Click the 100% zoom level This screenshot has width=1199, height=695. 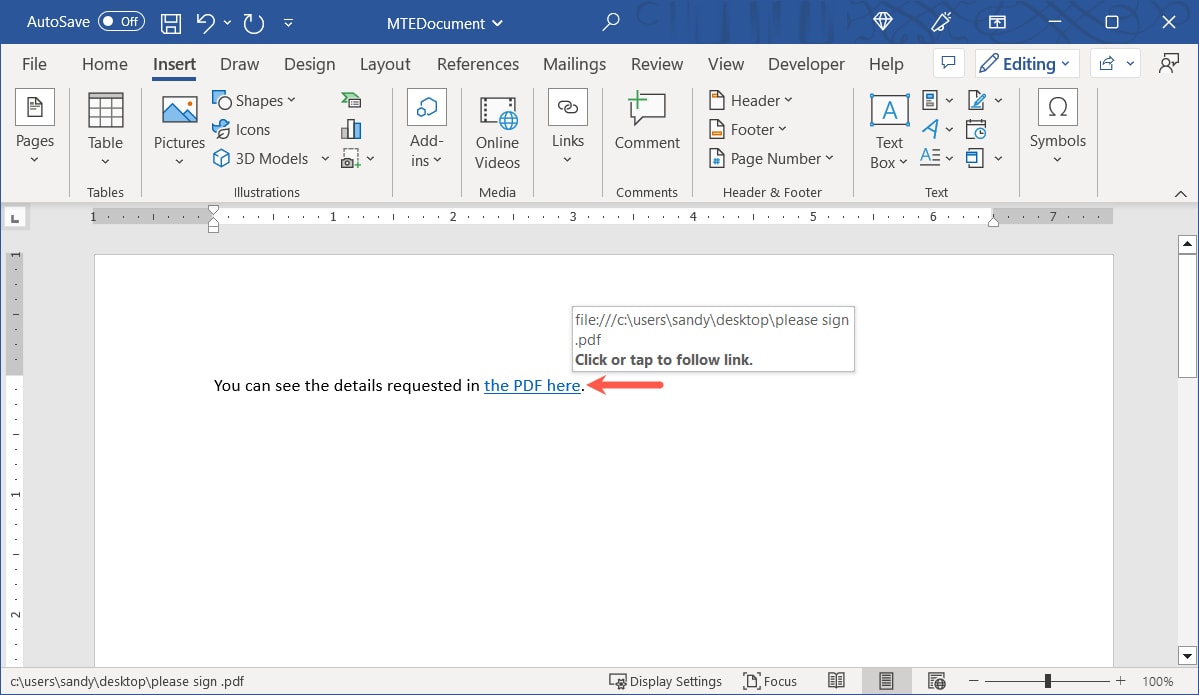1158,681
